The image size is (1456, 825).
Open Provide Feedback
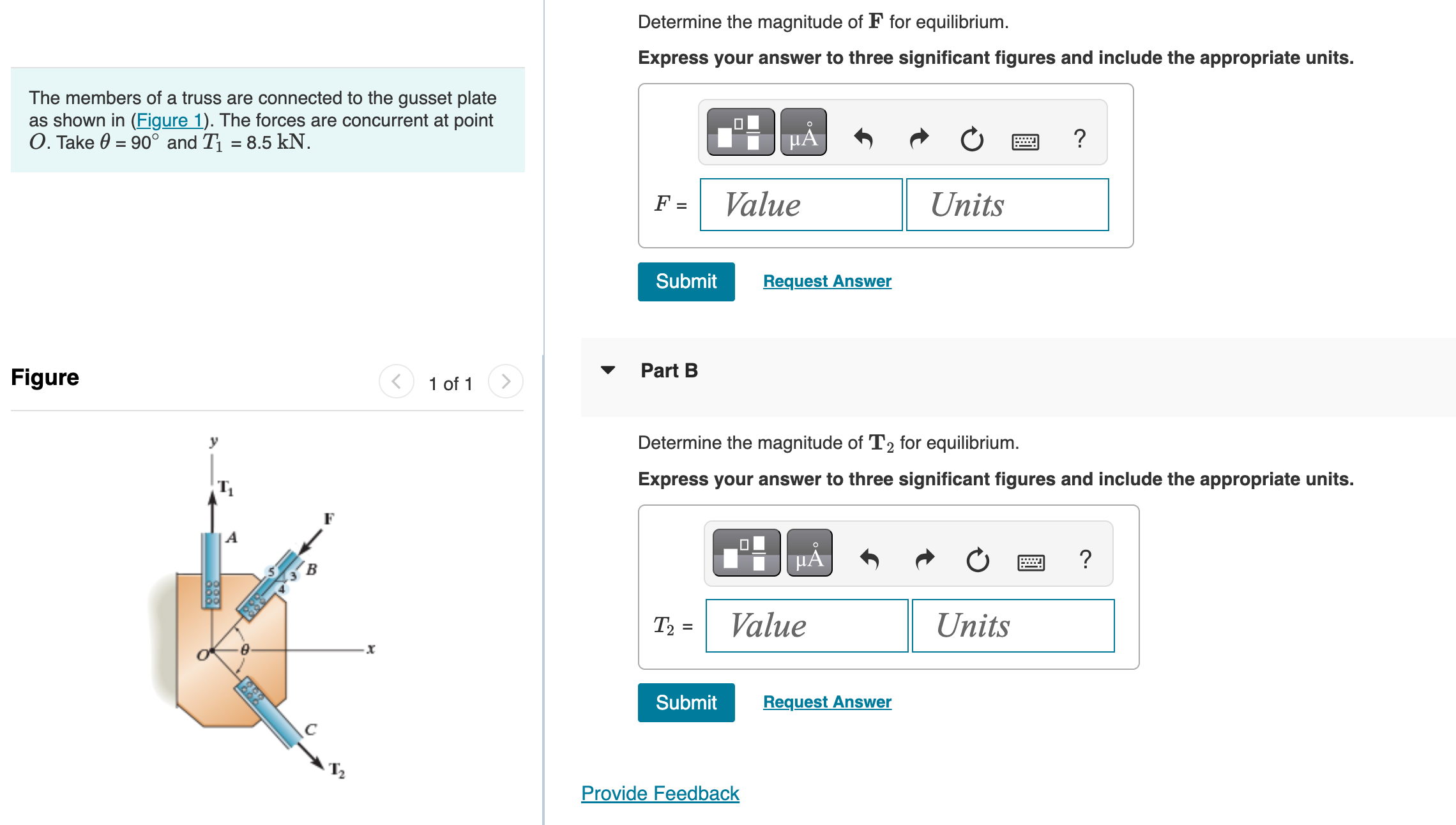click(659, 793)
